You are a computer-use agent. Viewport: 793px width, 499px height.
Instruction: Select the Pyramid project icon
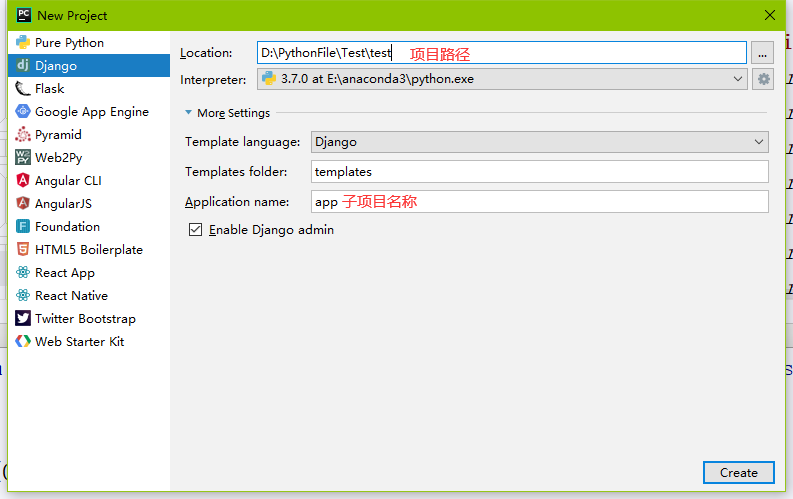[x=23, y=134]
